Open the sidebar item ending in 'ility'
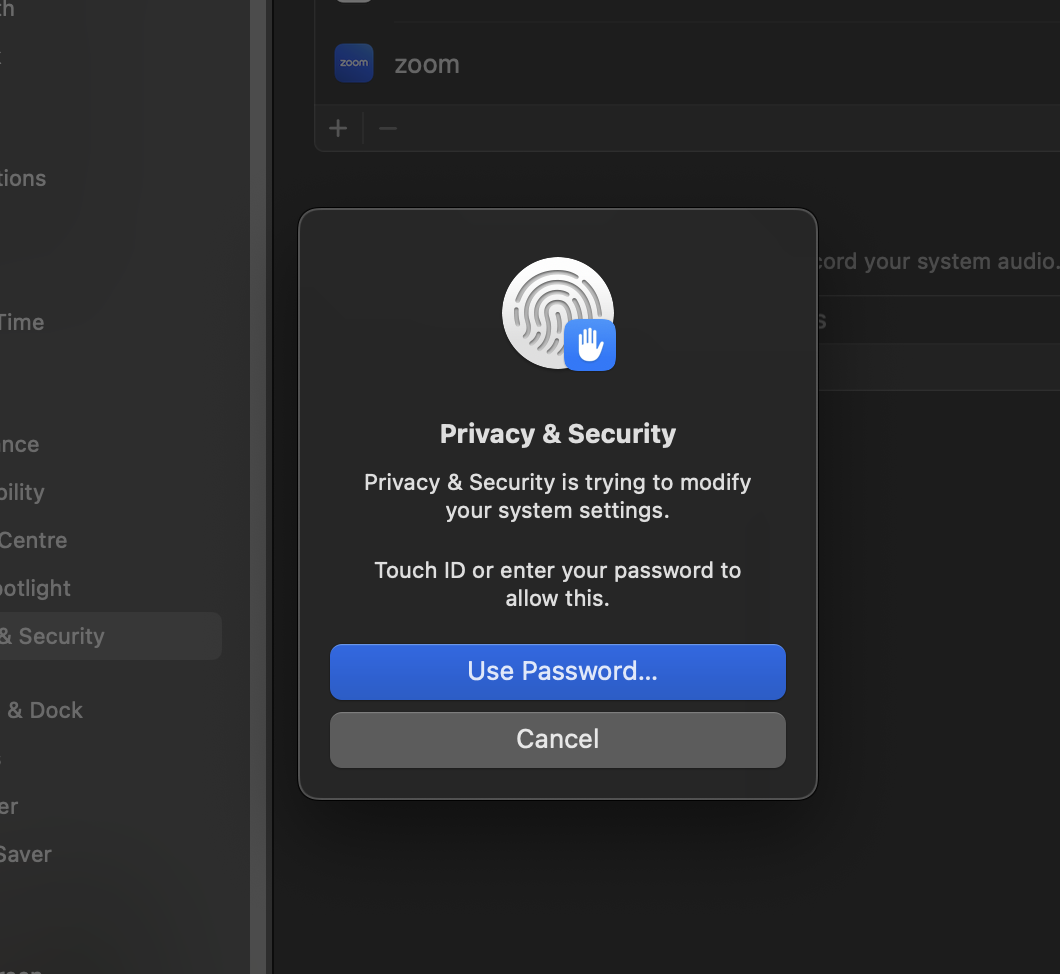1060x974 pixels. click(22, 492)
